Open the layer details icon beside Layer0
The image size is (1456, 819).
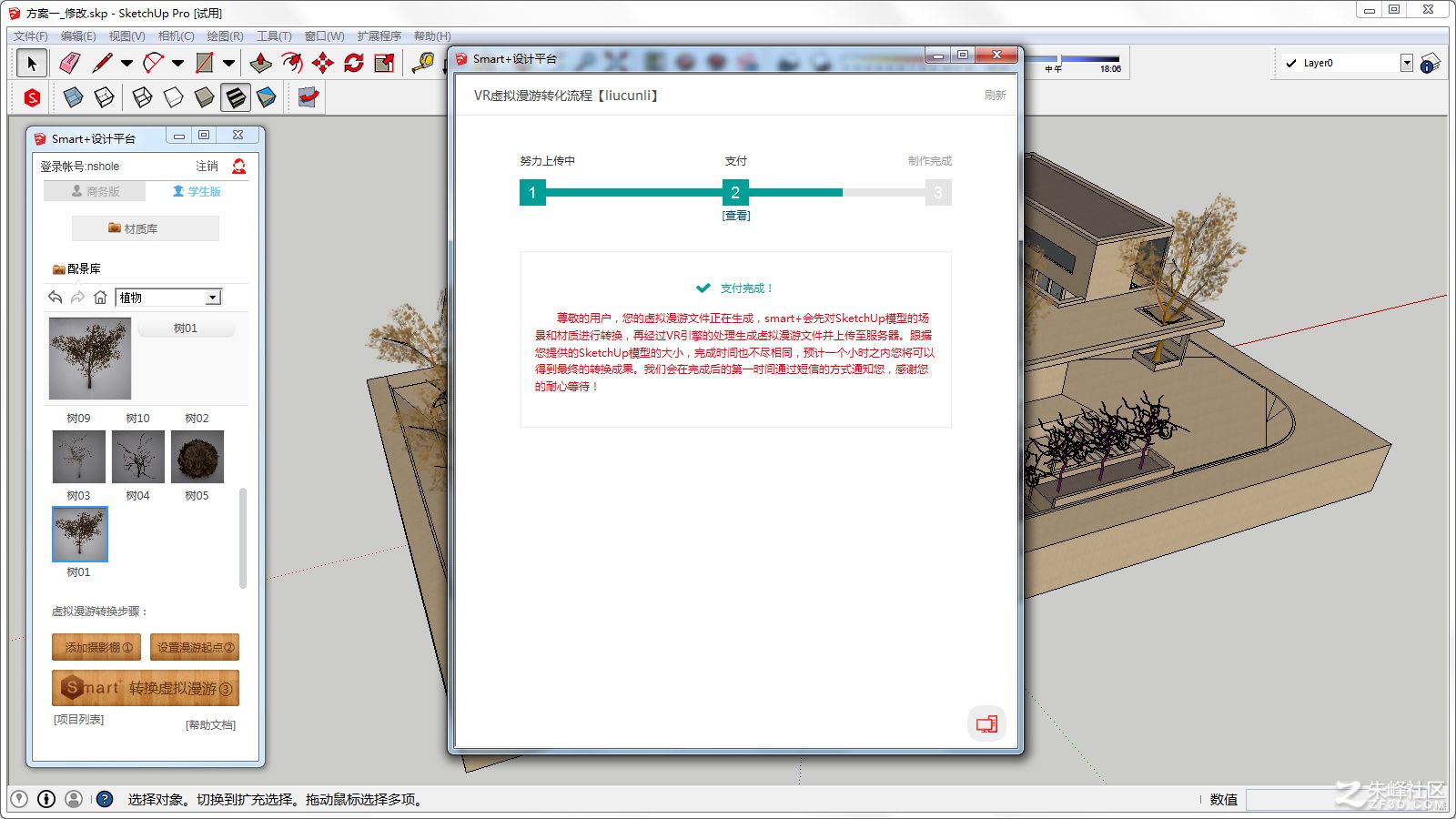click(x=1430, y=63)
